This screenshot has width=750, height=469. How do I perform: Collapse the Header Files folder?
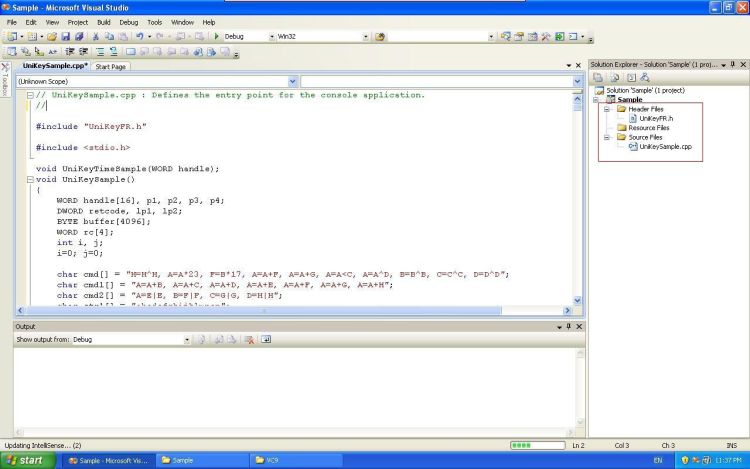pos(607,109)
